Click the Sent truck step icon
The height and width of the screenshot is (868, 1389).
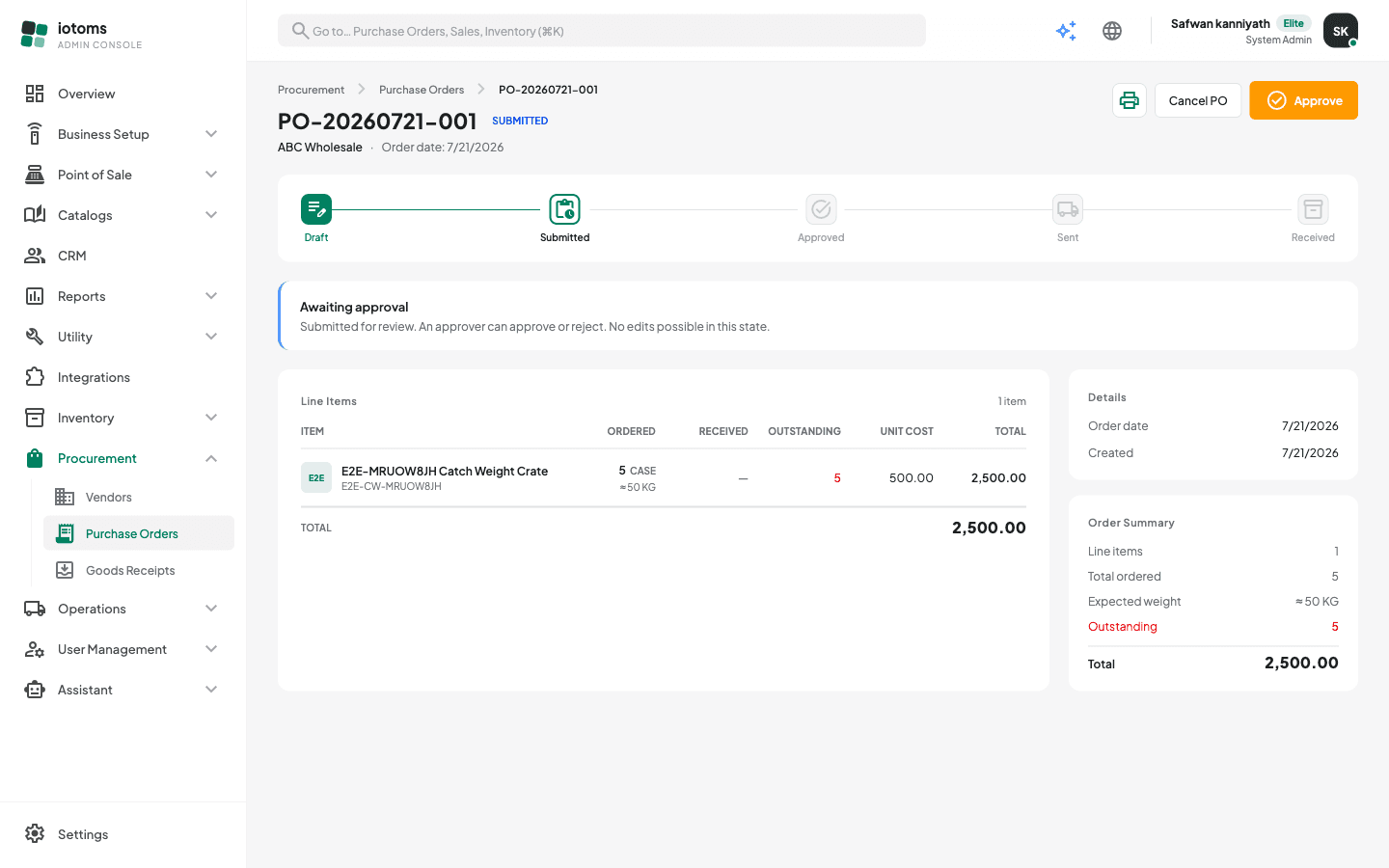(1068, 209)
